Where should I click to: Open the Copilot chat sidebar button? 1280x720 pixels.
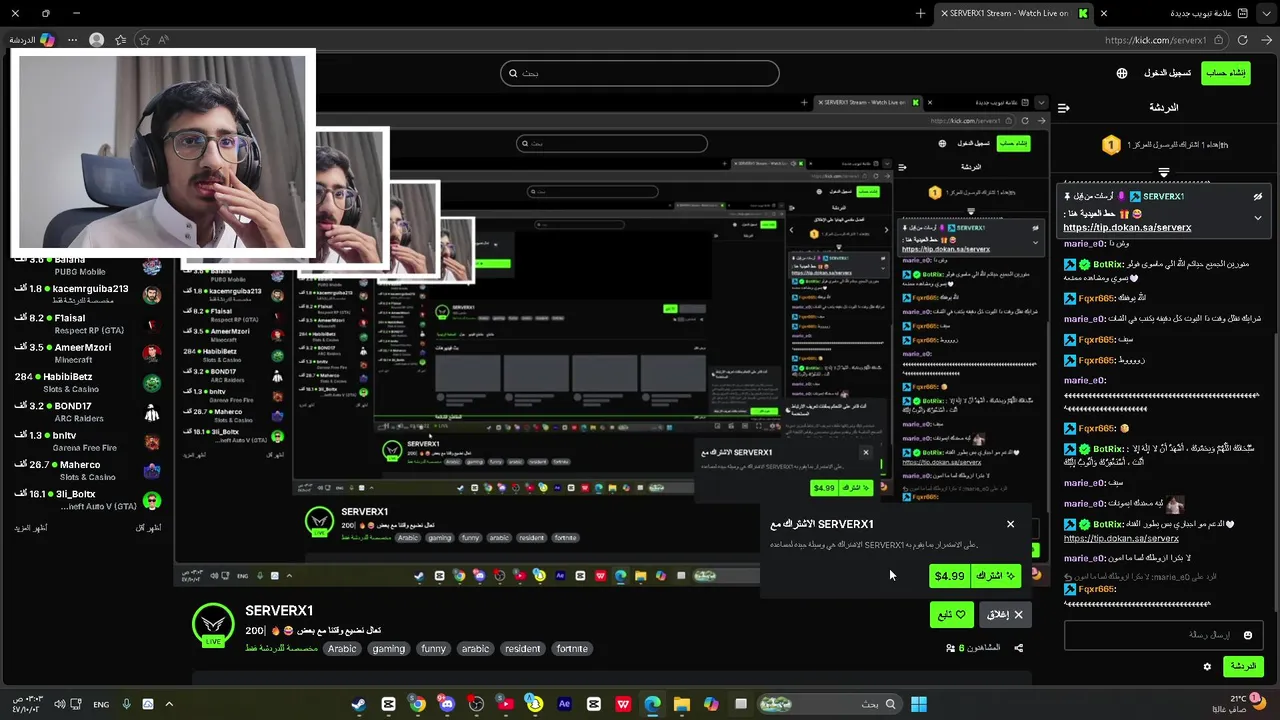pyautogui.click(x=32, y=40)
